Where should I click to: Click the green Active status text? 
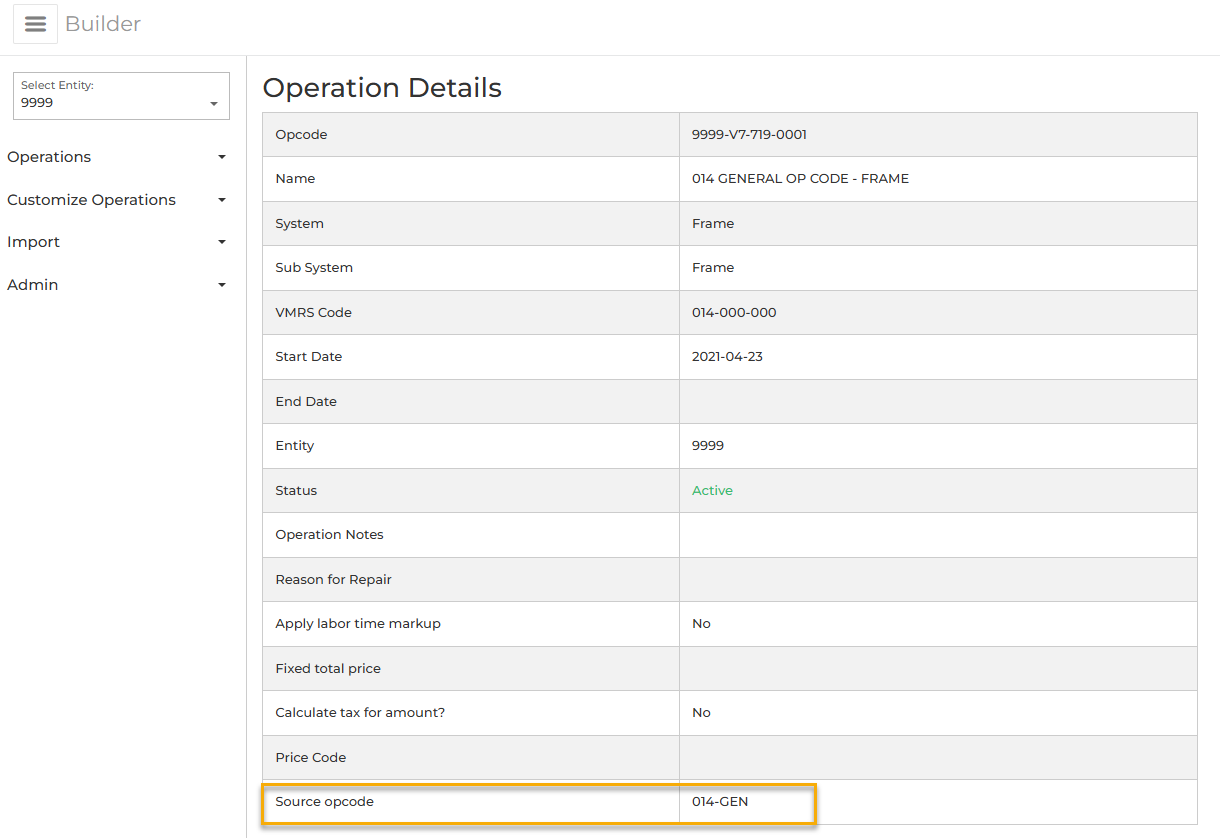712,491
